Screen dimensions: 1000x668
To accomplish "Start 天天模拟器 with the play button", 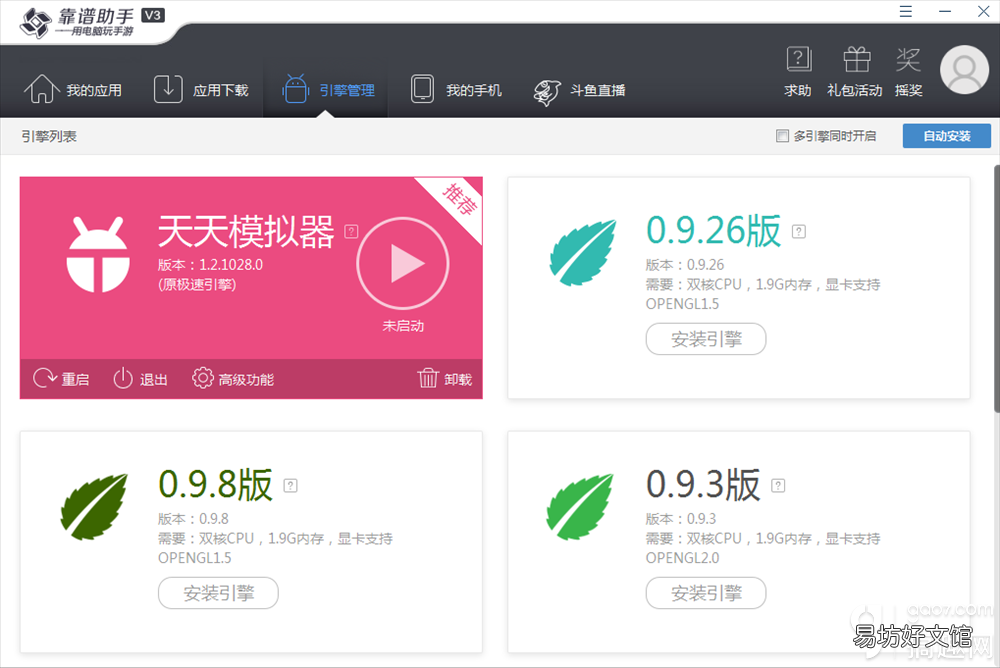I will (403, 263).
